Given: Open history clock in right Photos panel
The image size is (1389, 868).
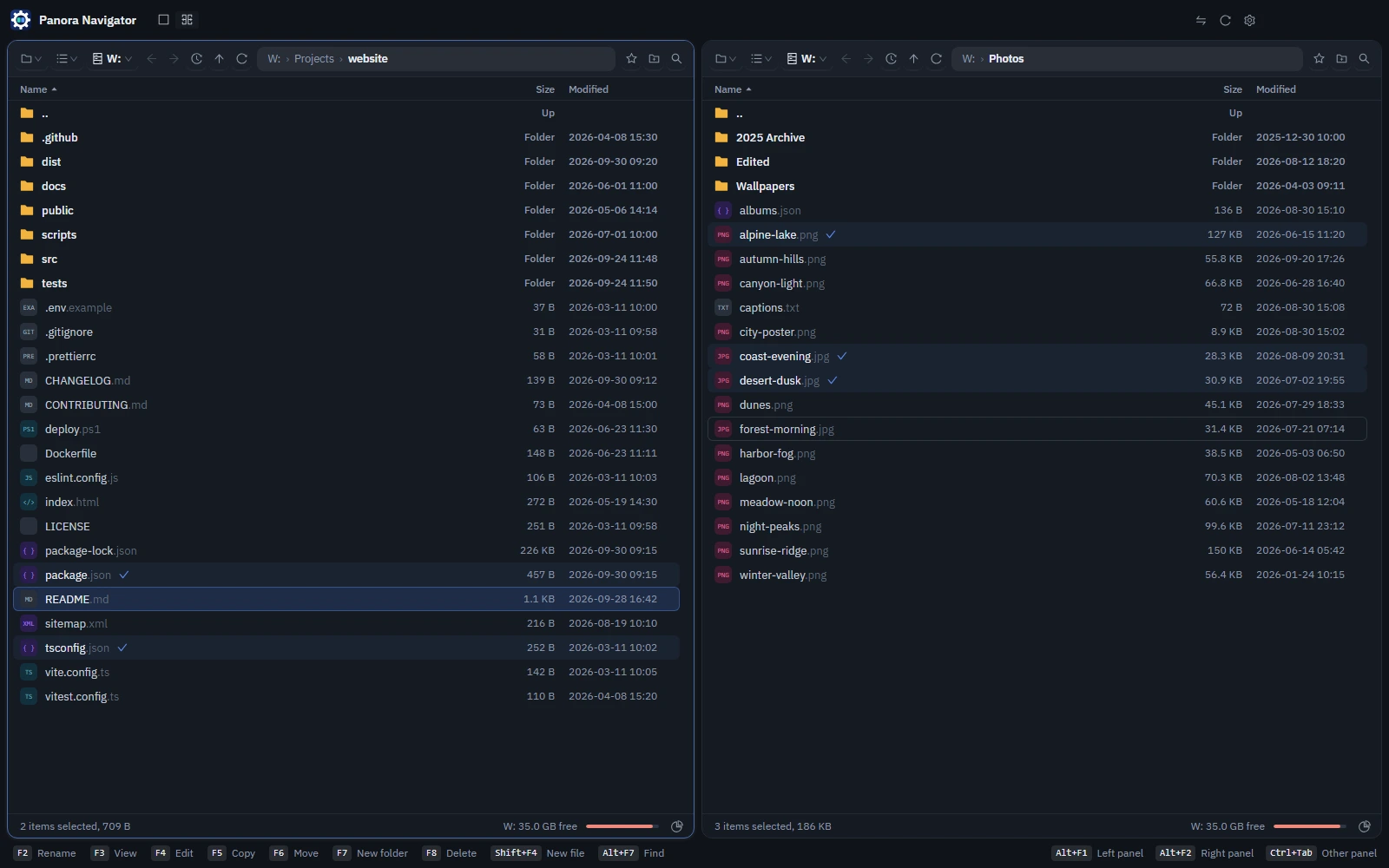Looking at the screenshot, I should click(891, 59).
